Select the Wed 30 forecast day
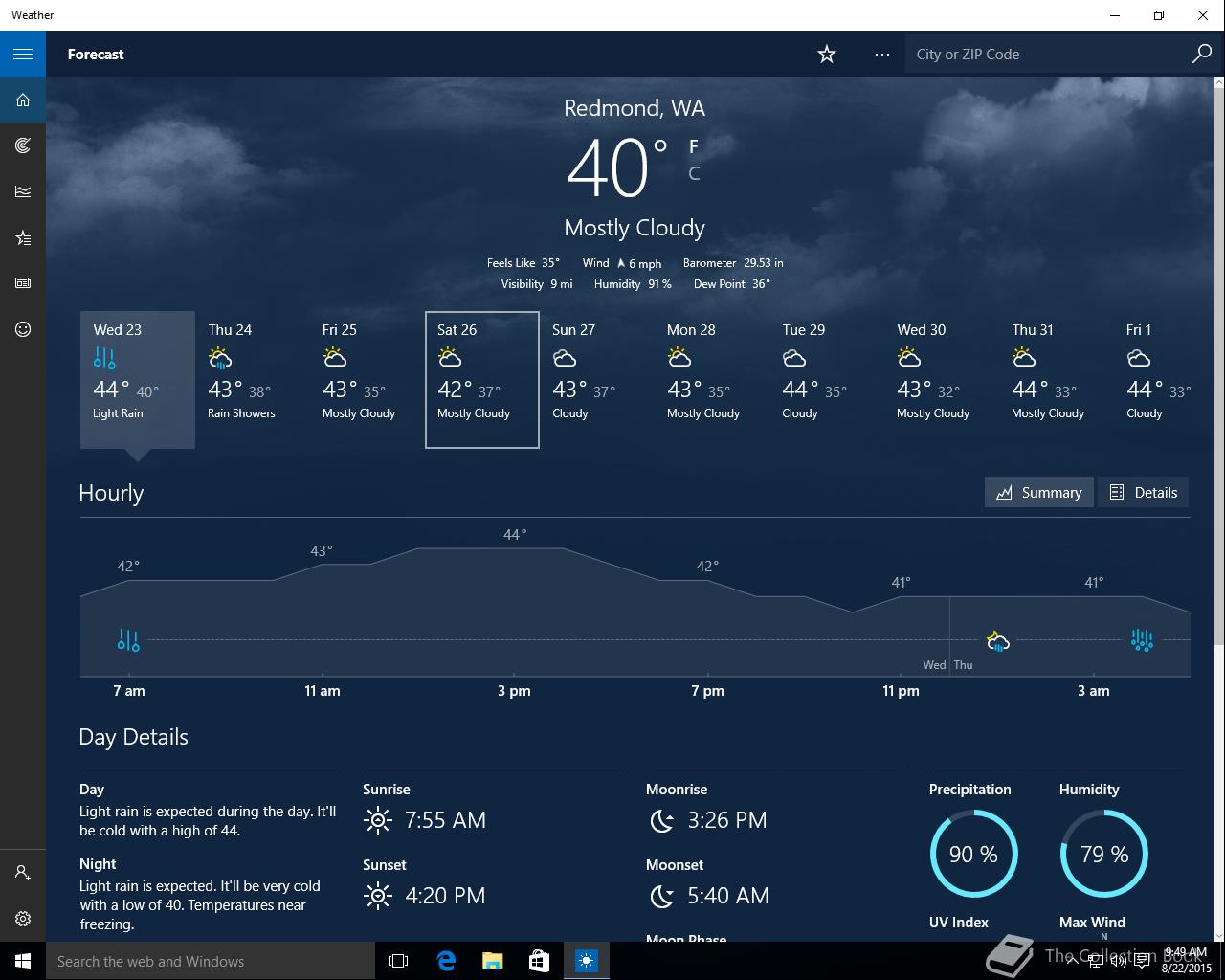This screenshot has width=1225, height=980. pos(942,379)
